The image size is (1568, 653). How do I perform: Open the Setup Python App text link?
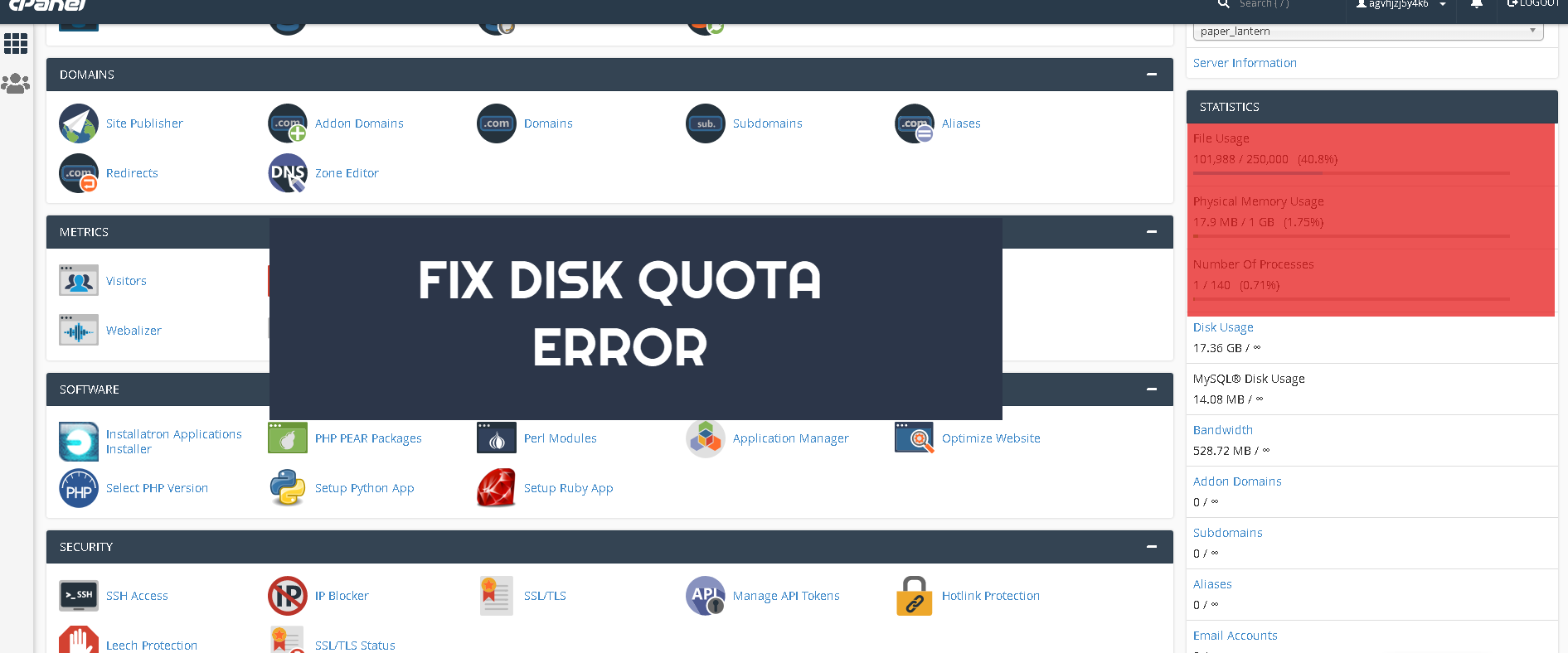[x=364, y=488]
